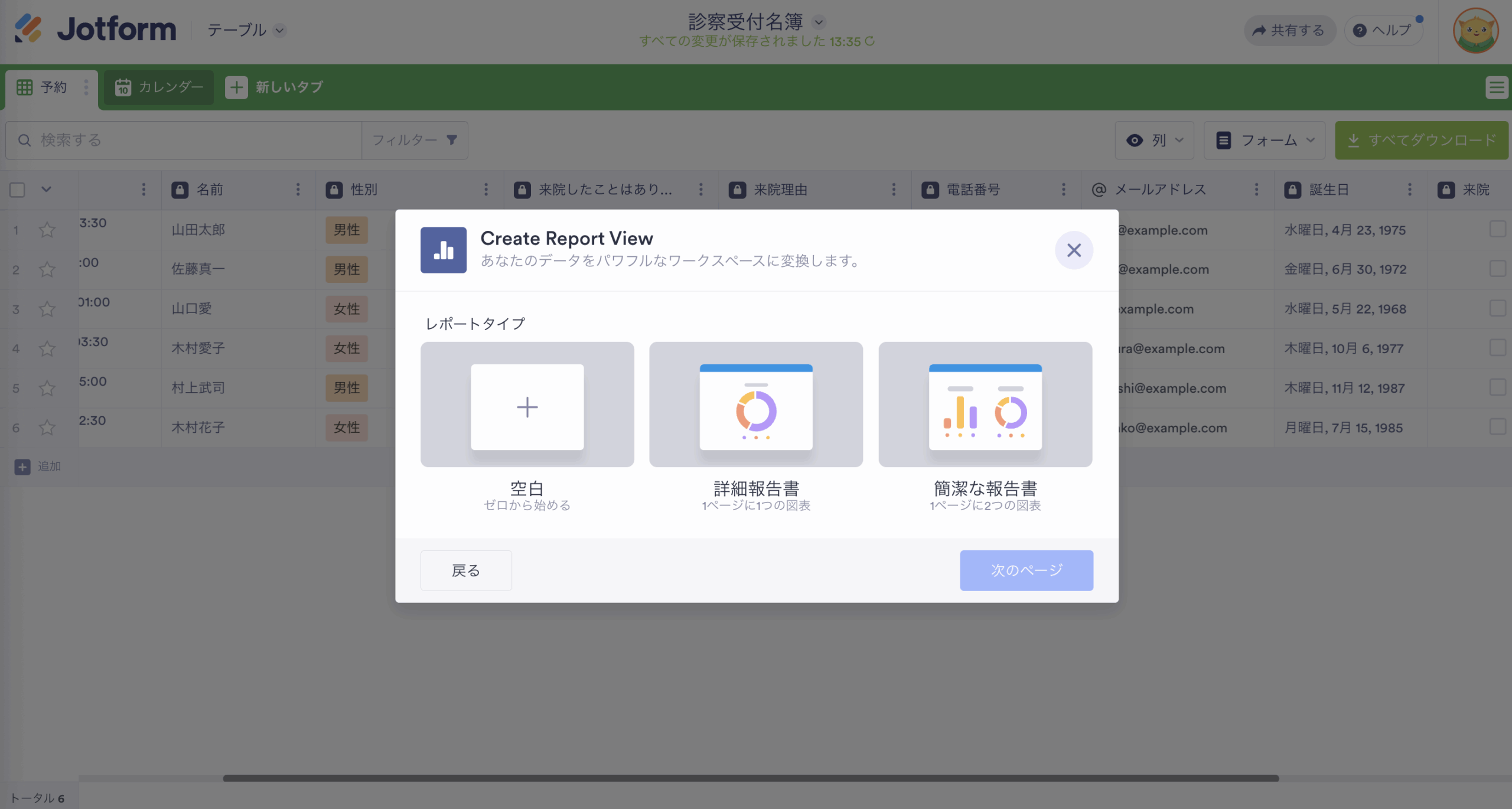Choose the 詳細報告書 report type
The height and width of the screenshot is (809, 1512).
pyautogui.click(x=756, y=404)
